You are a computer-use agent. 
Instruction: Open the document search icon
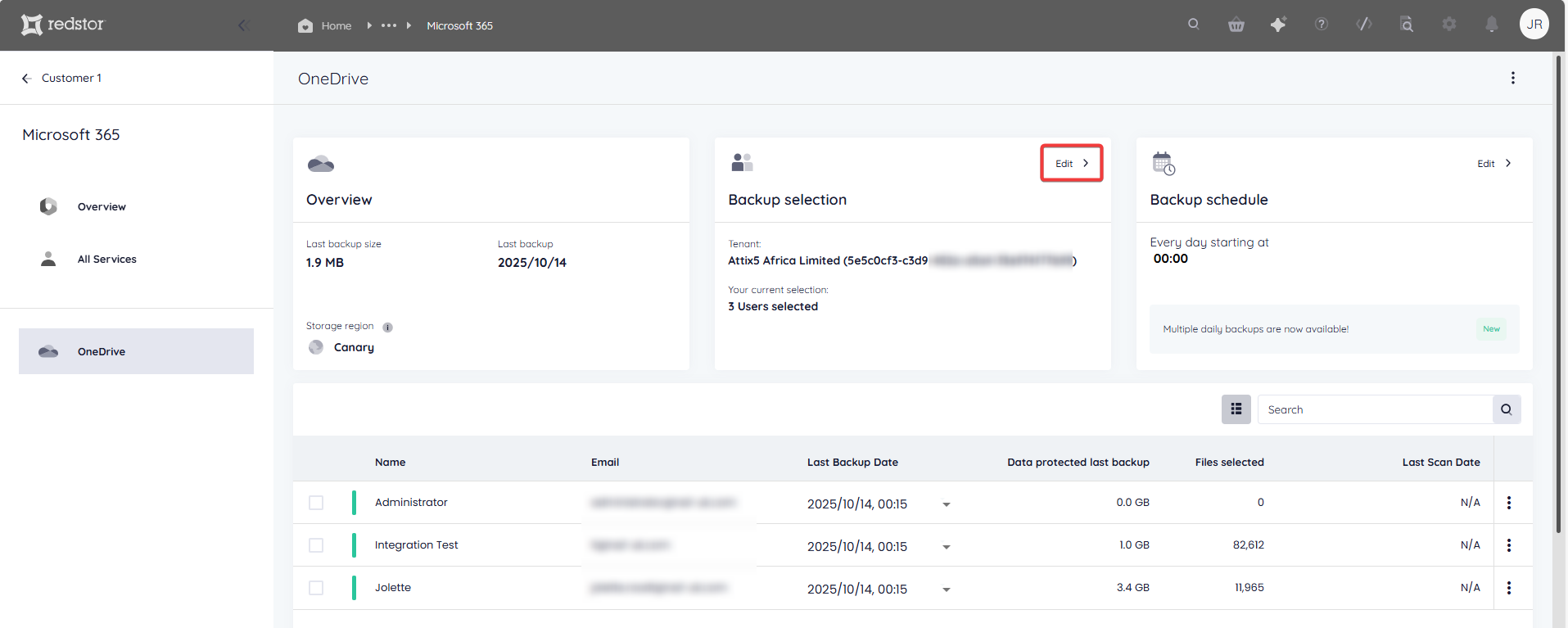(x=1407, y=25)
